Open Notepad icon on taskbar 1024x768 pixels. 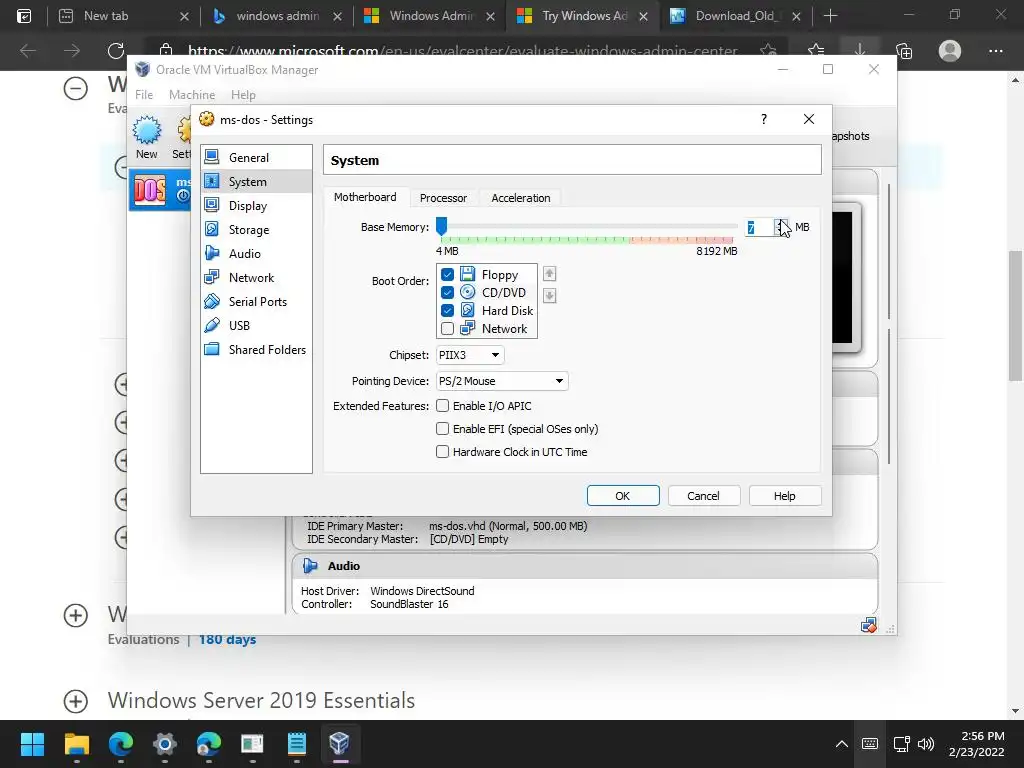(296, 744)
